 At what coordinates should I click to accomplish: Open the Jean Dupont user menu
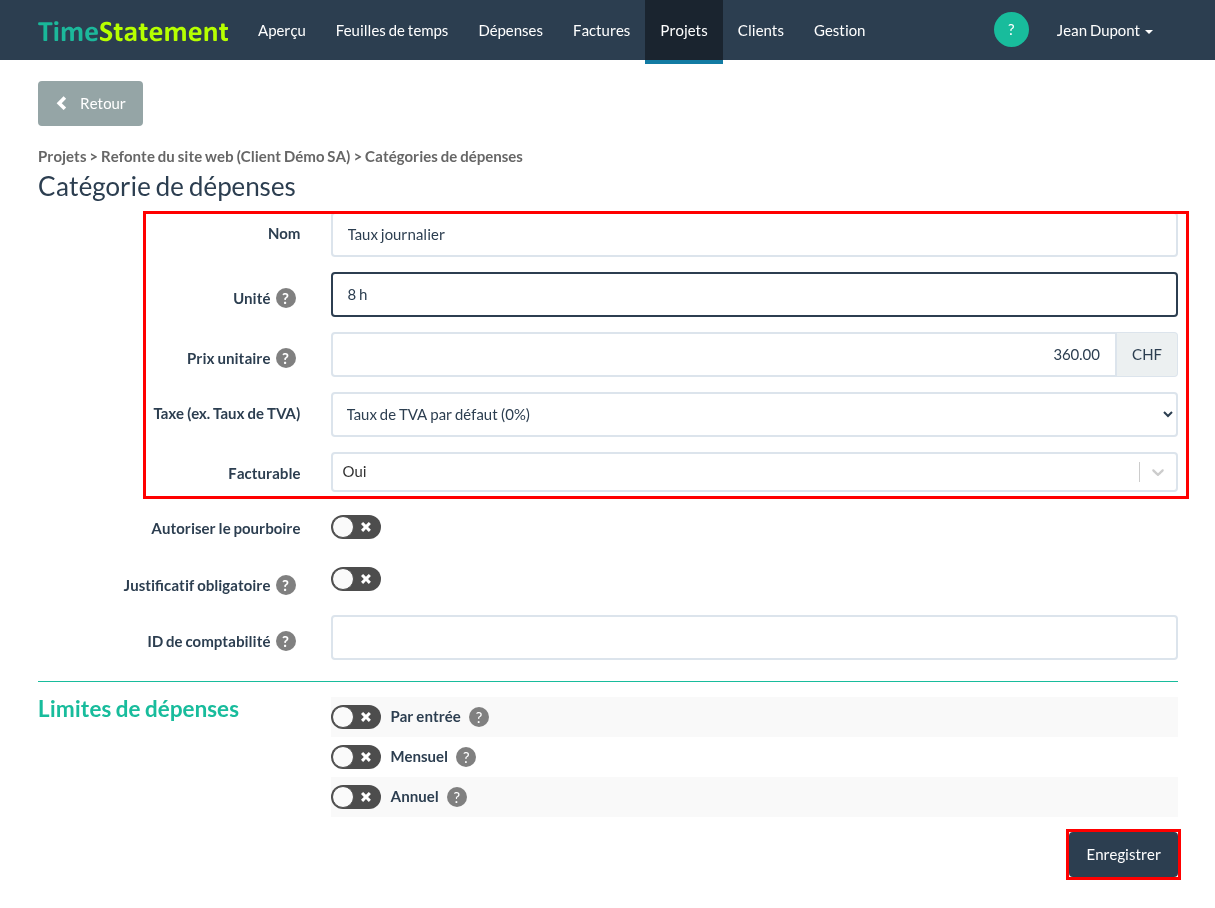click(1104, 30)
